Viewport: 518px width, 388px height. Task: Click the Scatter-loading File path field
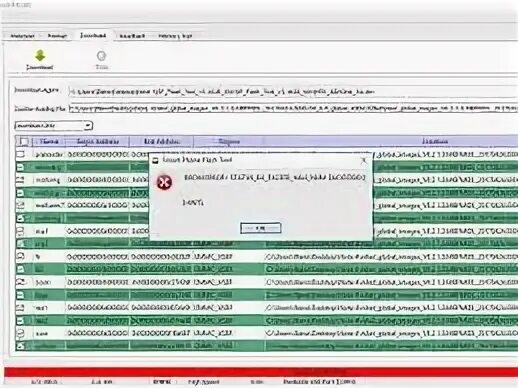[293, 108]
